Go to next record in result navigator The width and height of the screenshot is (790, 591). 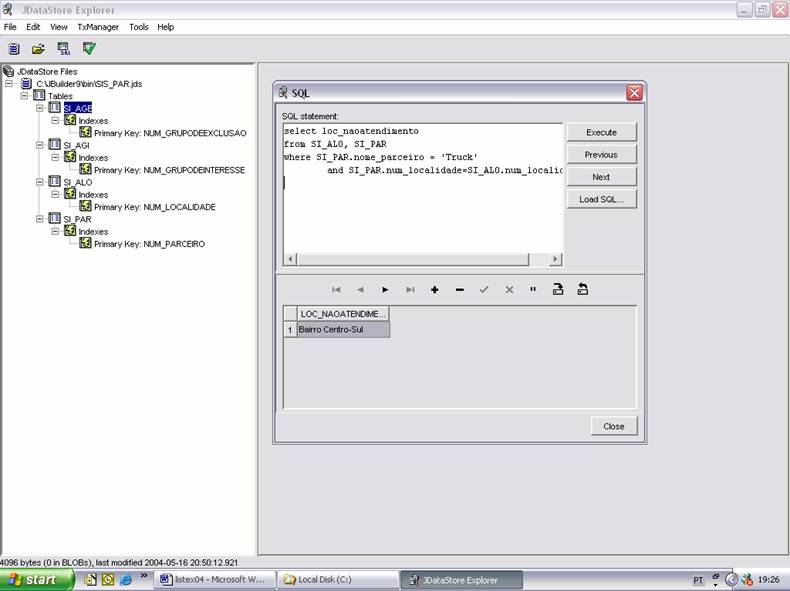point(385,290)
